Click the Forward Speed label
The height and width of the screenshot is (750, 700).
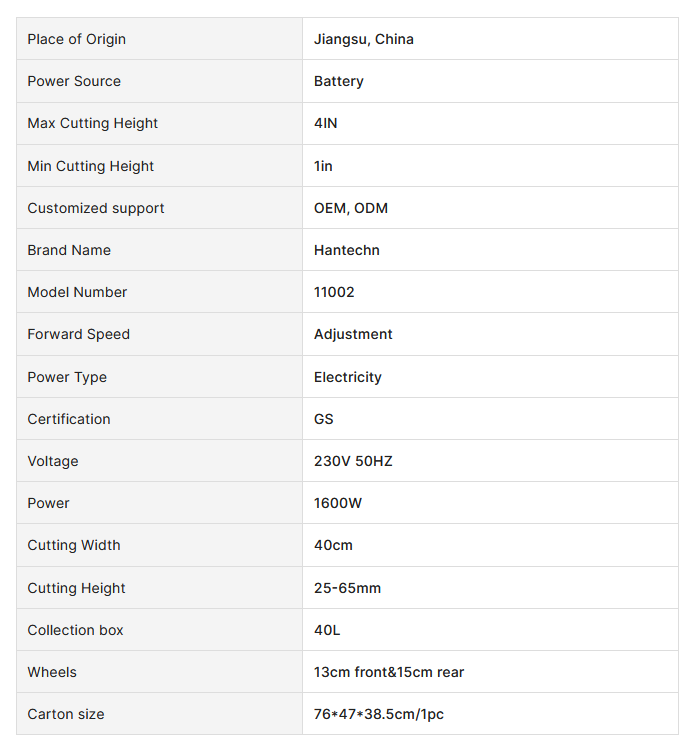(x=79, y=334)
